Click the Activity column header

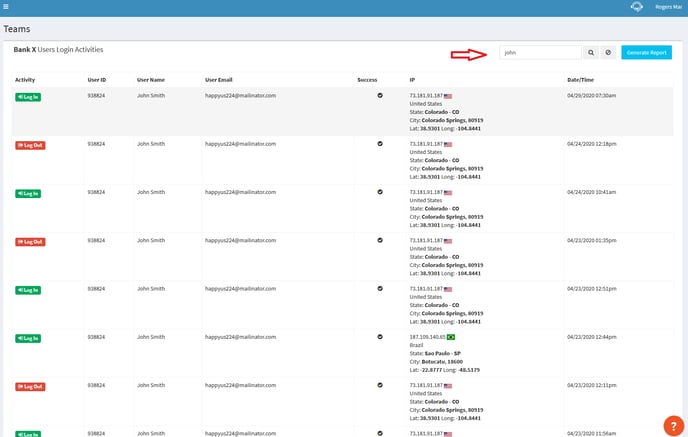point(26,79)
